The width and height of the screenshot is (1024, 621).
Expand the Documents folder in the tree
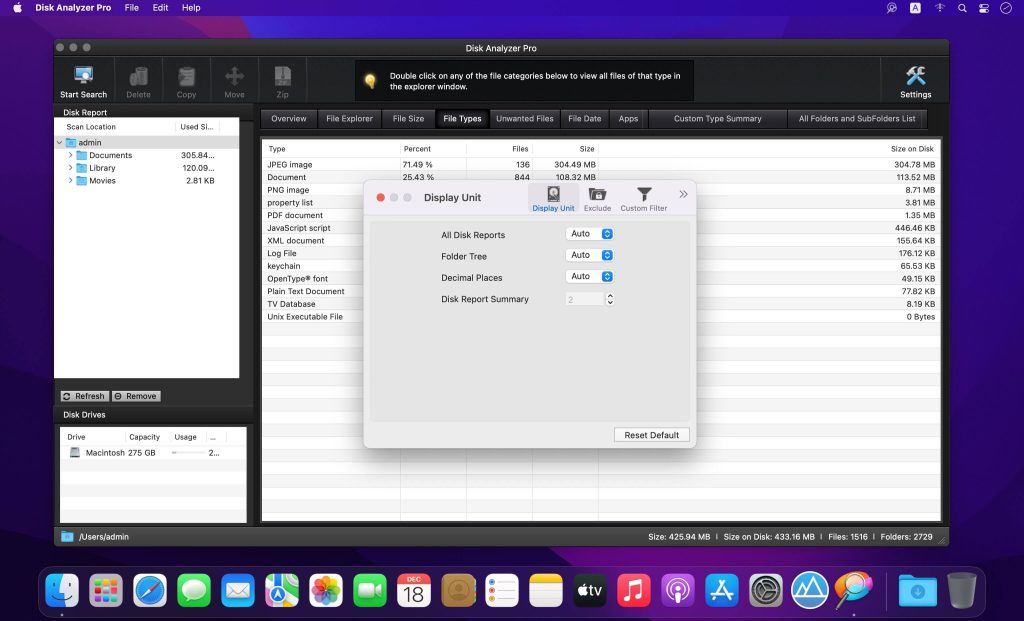[x=69, y=157]
